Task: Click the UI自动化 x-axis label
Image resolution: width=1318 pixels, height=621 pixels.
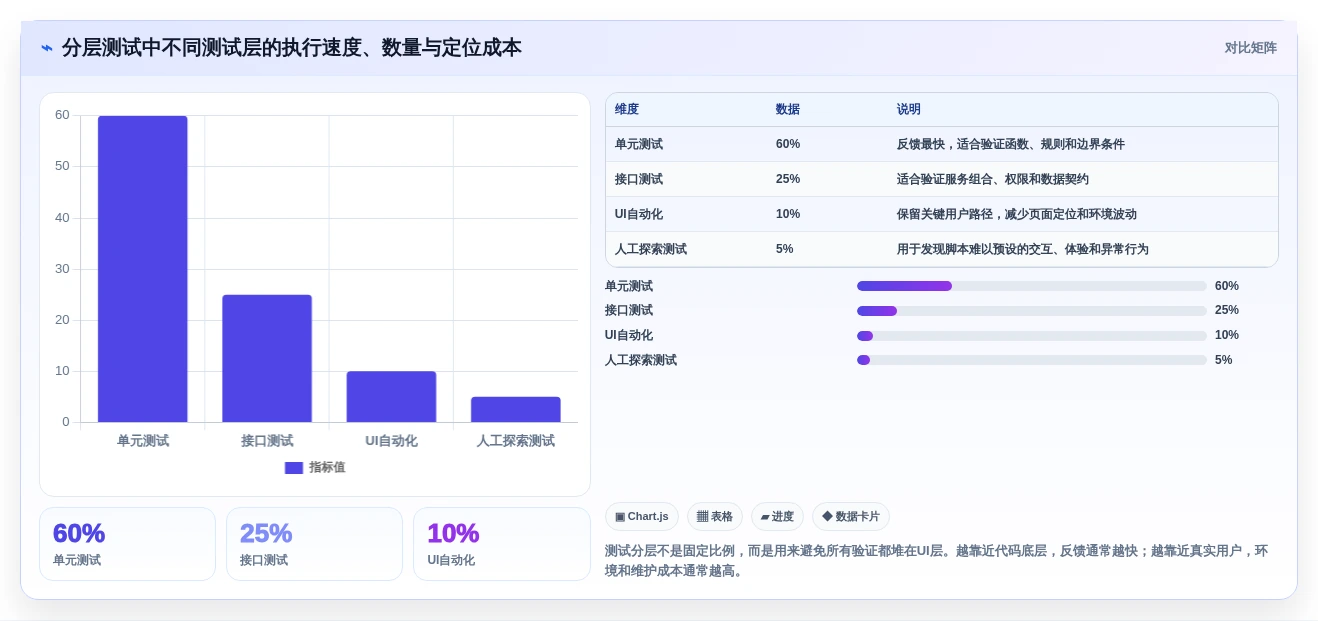Action: point(391,440)
